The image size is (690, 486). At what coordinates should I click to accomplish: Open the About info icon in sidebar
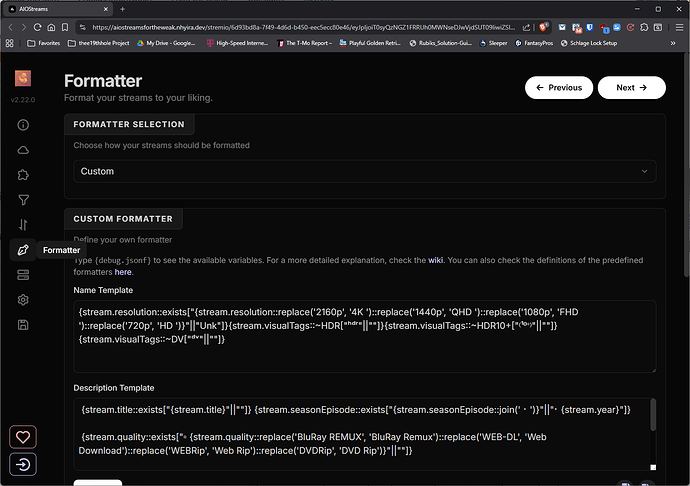[x=23, y=125]
